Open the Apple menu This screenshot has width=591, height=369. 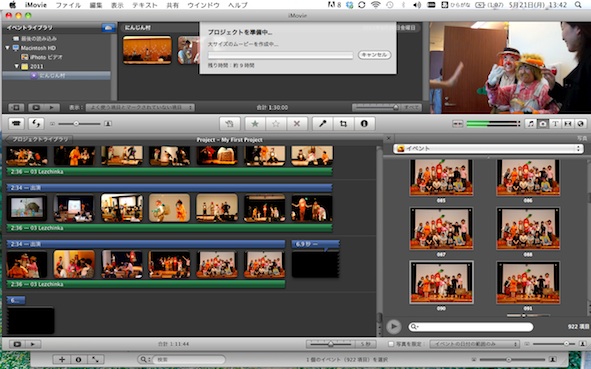coord(12,5)
